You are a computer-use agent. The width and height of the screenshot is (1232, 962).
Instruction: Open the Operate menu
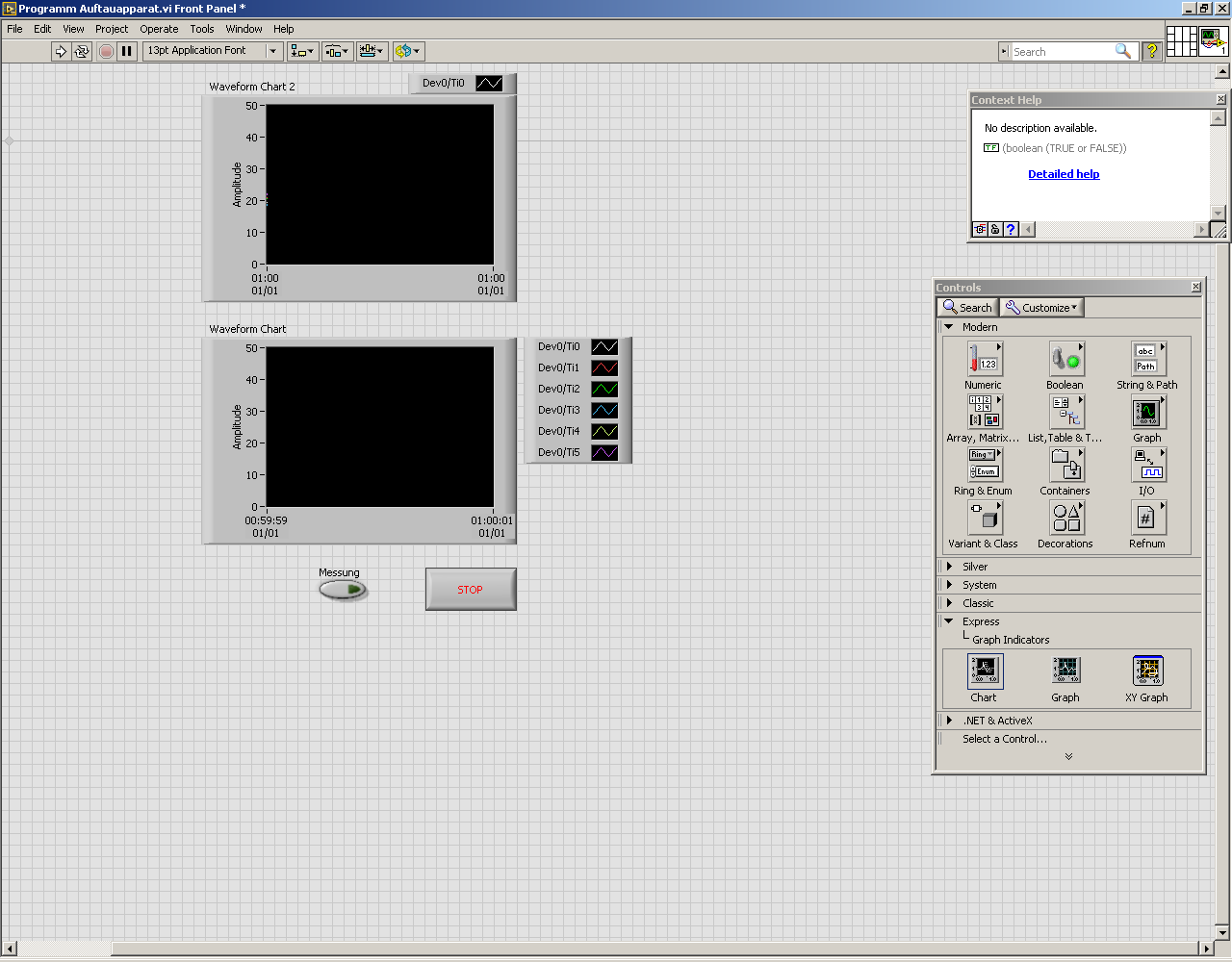click(x=159, y=29)
